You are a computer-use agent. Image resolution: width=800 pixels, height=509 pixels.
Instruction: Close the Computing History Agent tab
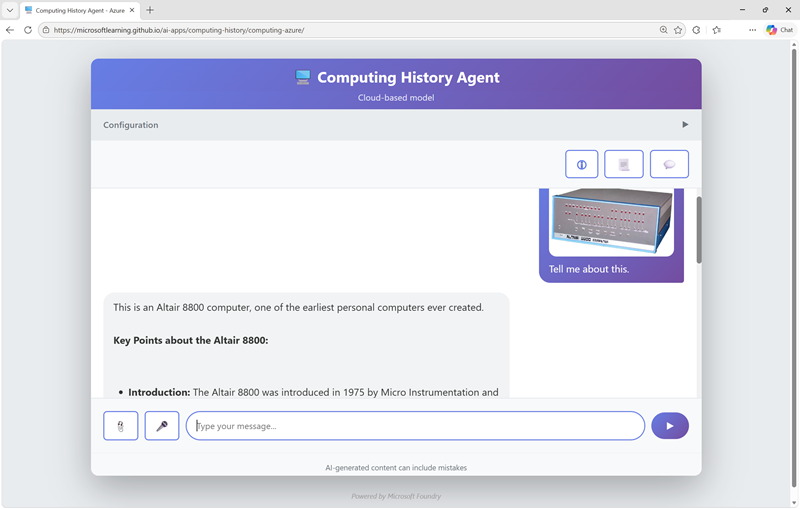point(132,10)
